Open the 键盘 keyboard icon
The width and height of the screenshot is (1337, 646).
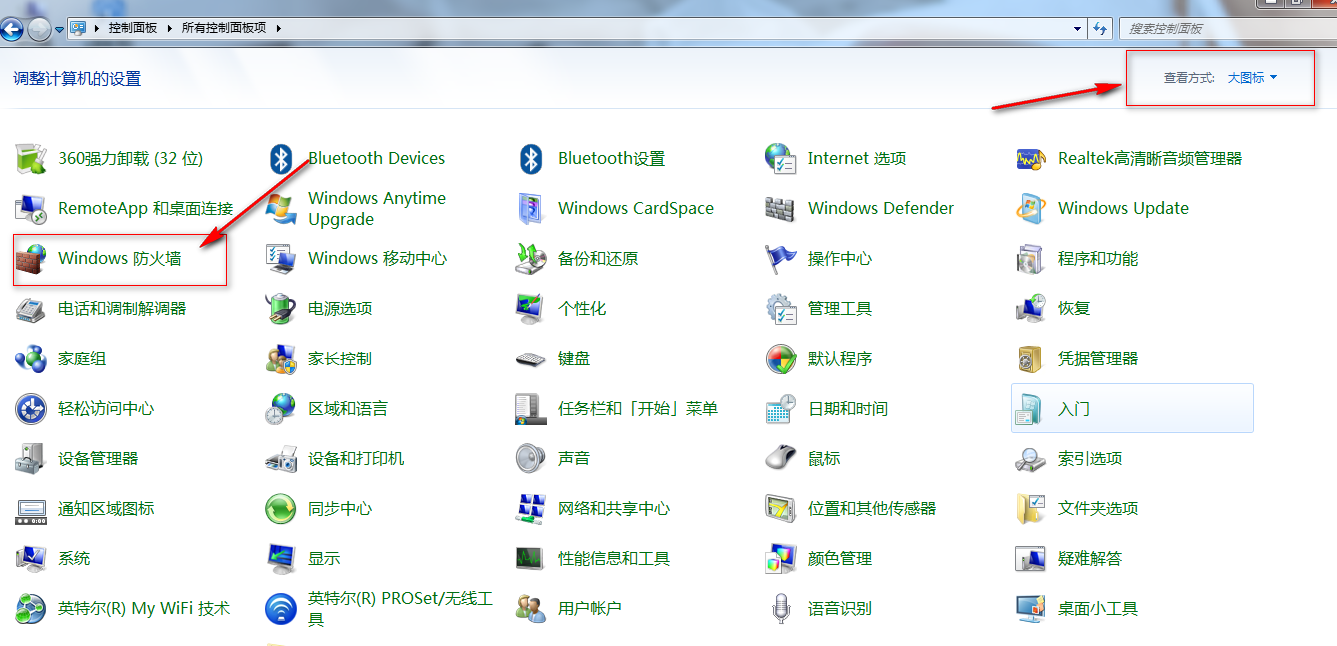531,358
